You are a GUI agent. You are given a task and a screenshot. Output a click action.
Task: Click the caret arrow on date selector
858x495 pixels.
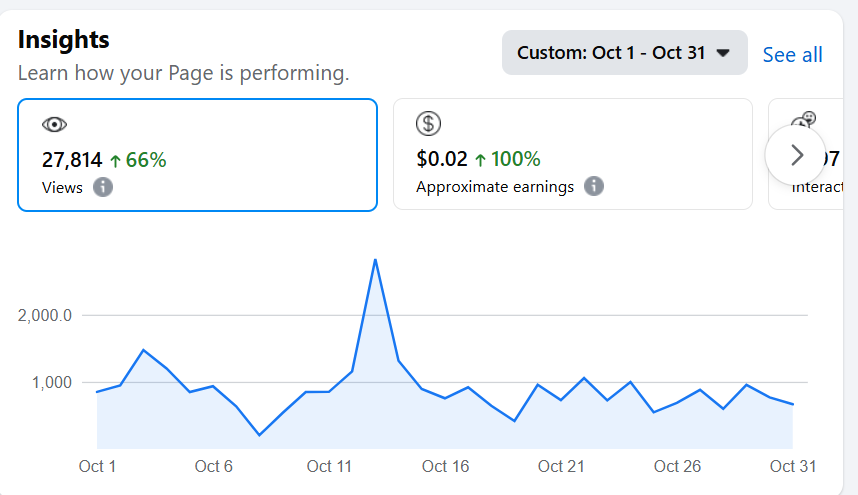point(725,53)
